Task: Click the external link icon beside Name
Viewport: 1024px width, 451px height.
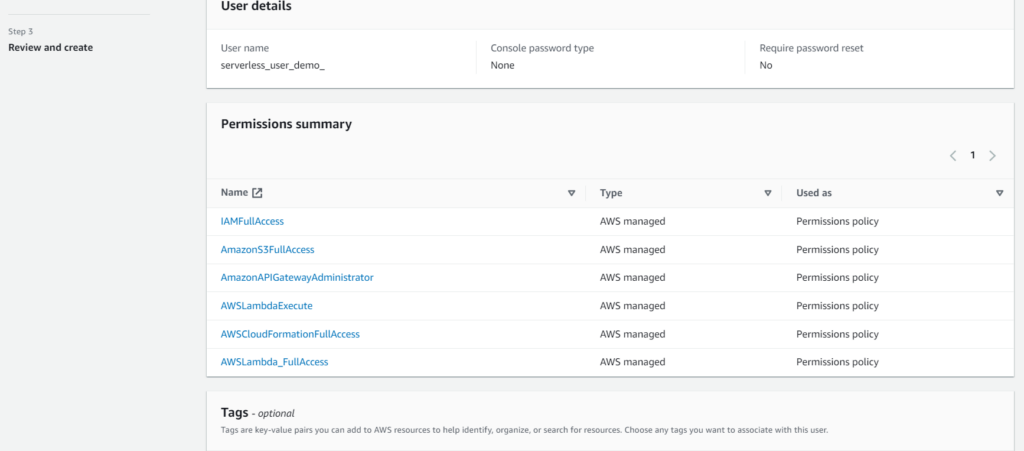Action: (257, 193)
